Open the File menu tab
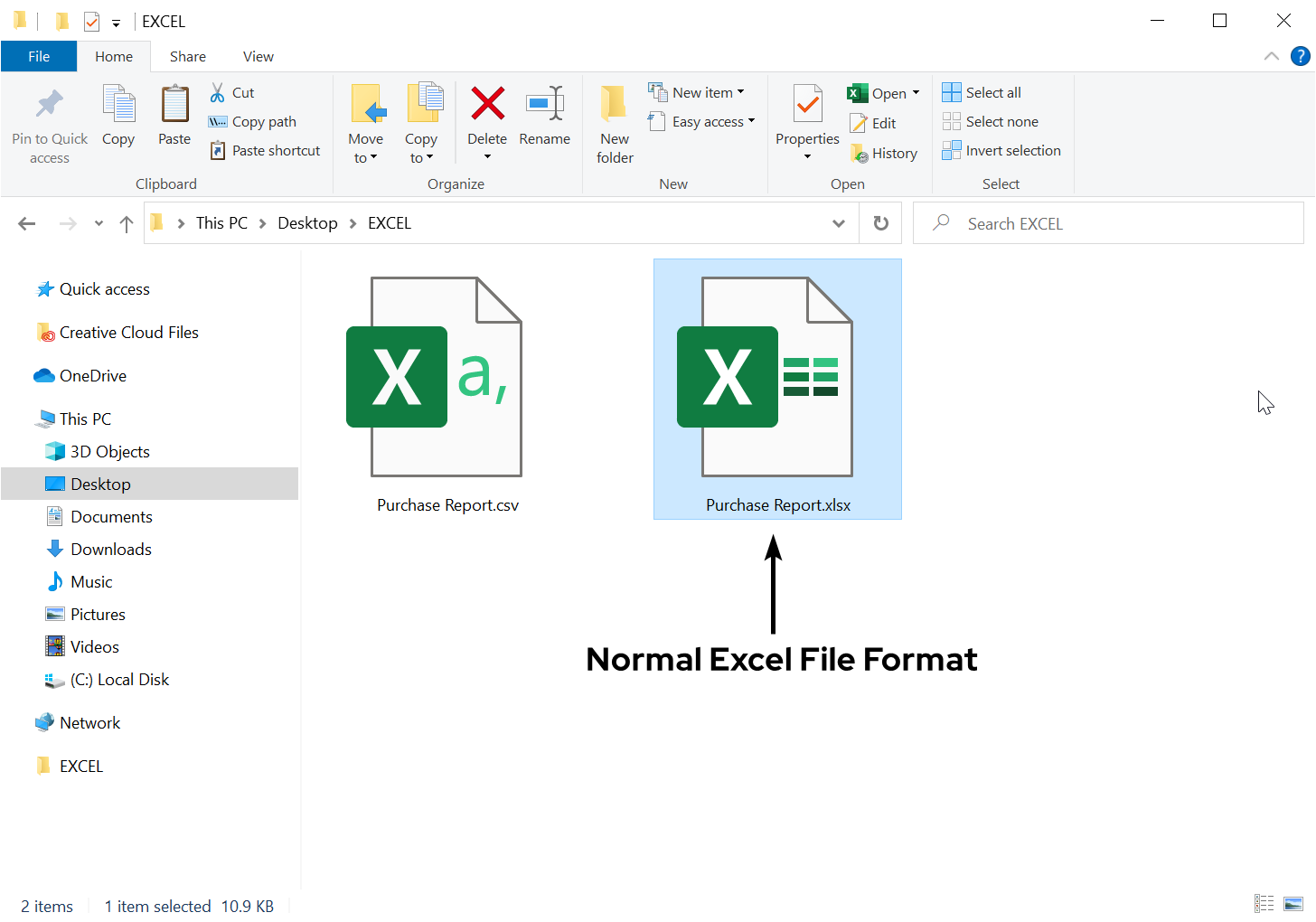The height and width of the screenshot is (922, 1316). pos(39,56)
